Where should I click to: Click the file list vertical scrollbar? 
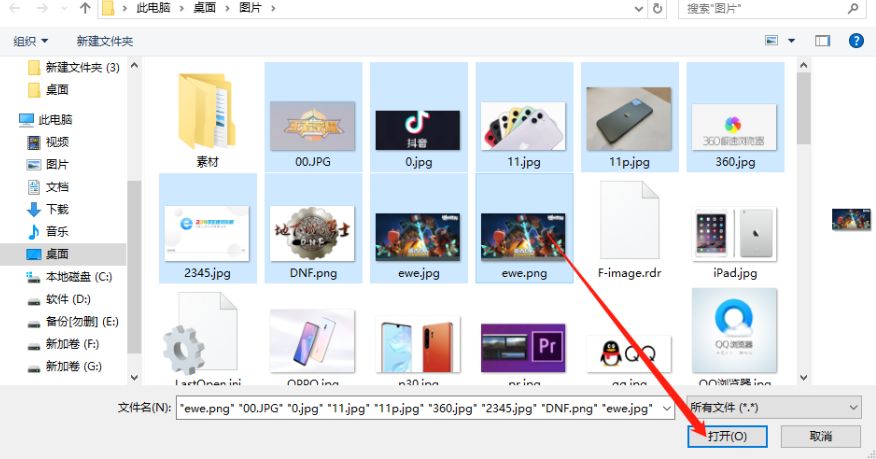click(803, 221)
